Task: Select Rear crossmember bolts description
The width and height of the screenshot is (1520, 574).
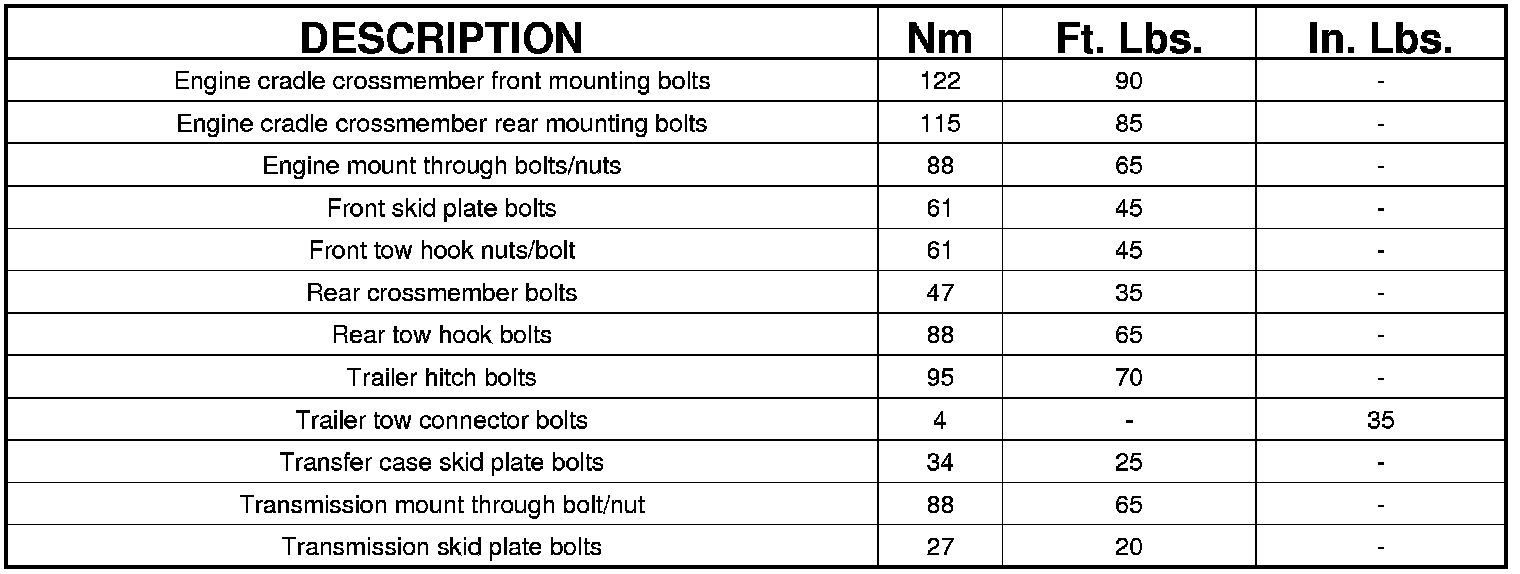Action: 442,293
